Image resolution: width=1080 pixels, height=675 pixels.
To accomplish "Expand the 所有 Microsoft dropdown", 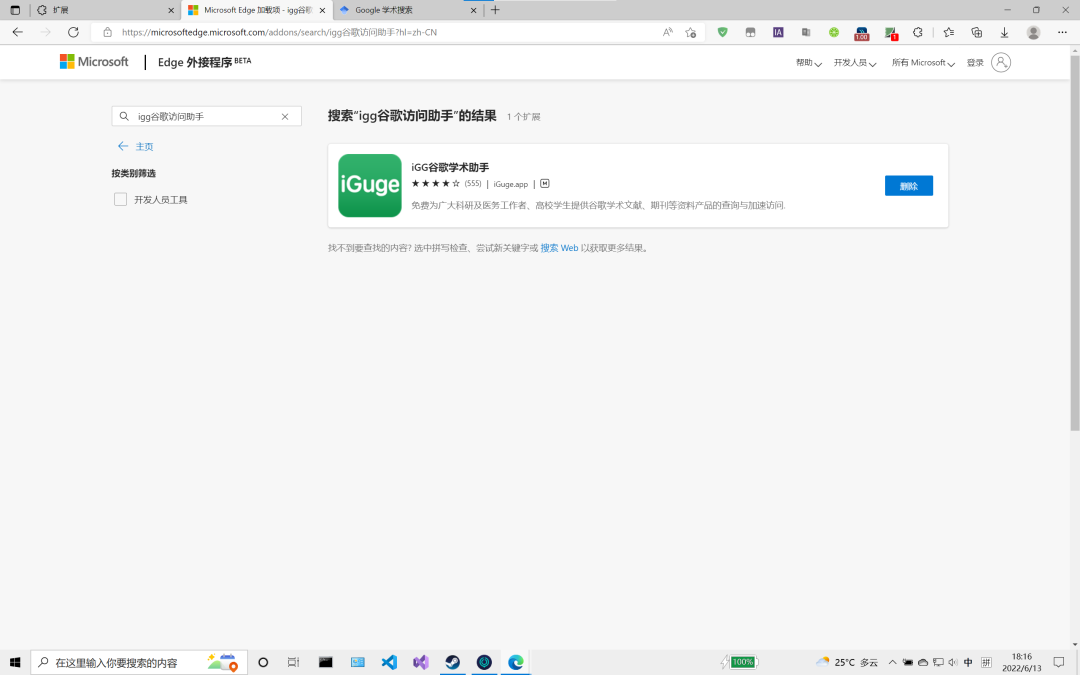I will [x=923, y=63].
